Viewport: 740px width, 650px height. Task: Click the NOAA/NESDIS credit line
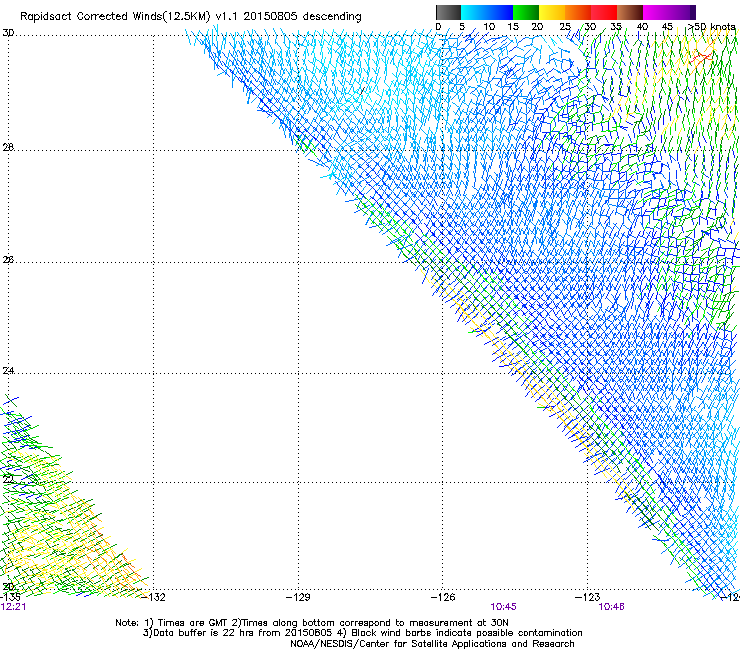[x=432, y=644]
